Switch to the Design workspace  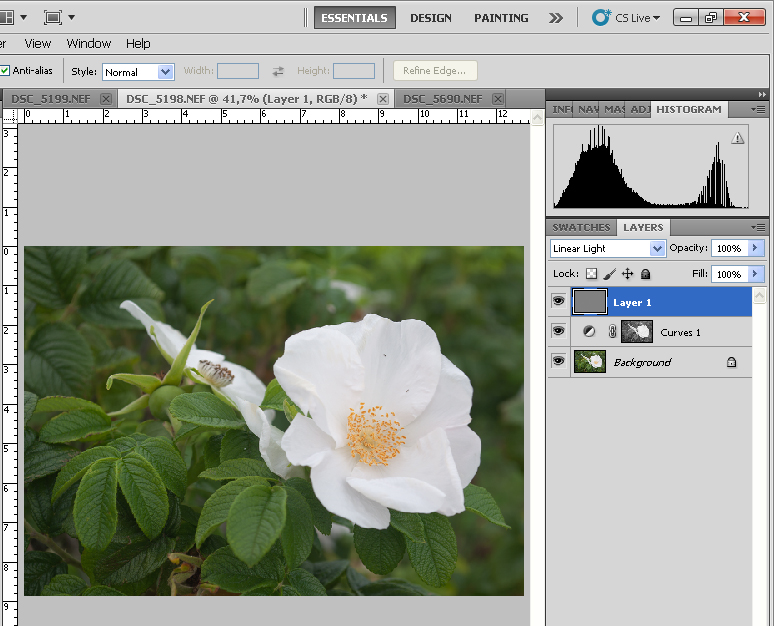coord(430,18)
